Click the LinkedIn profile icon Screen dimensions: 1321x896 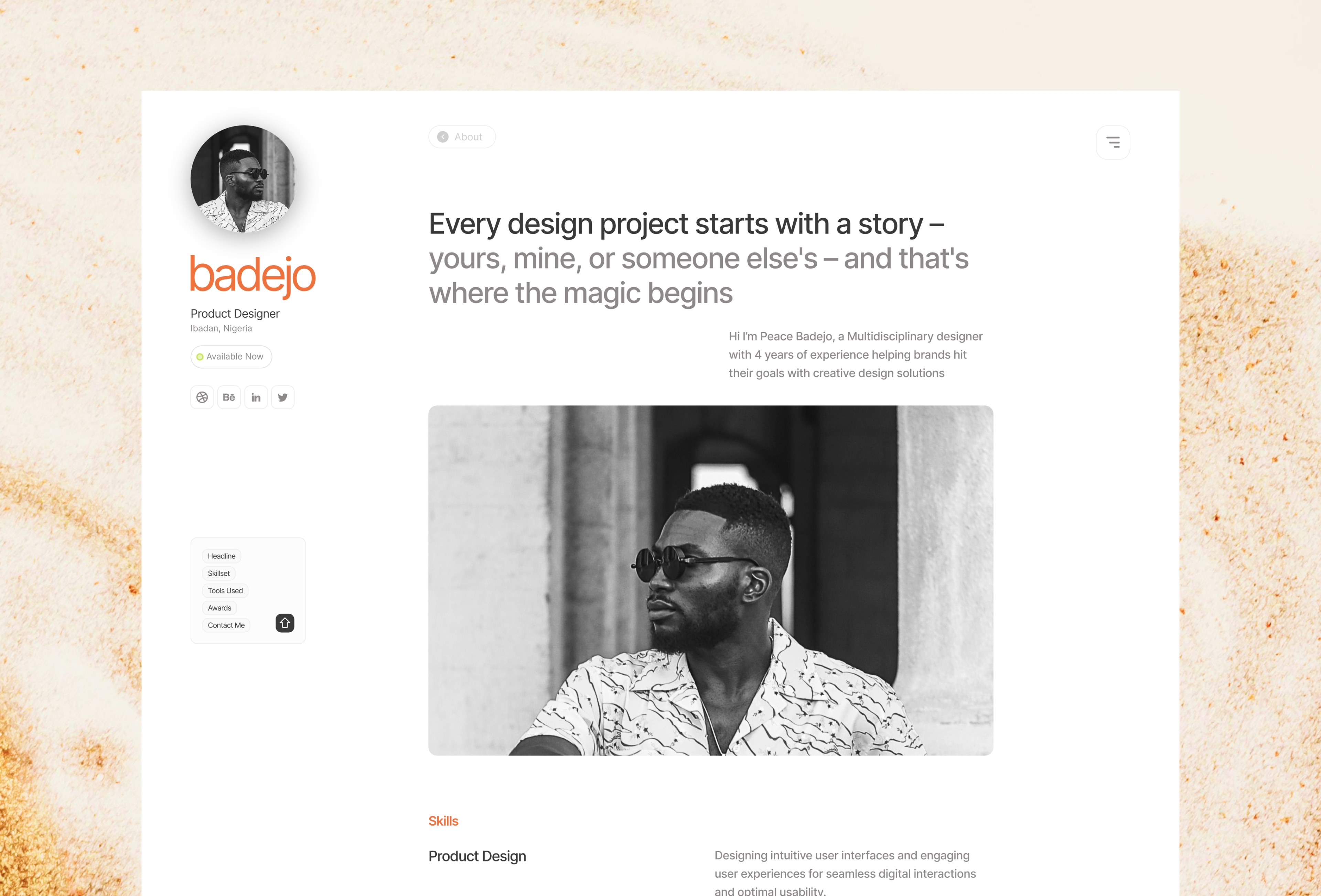[255, 397]
